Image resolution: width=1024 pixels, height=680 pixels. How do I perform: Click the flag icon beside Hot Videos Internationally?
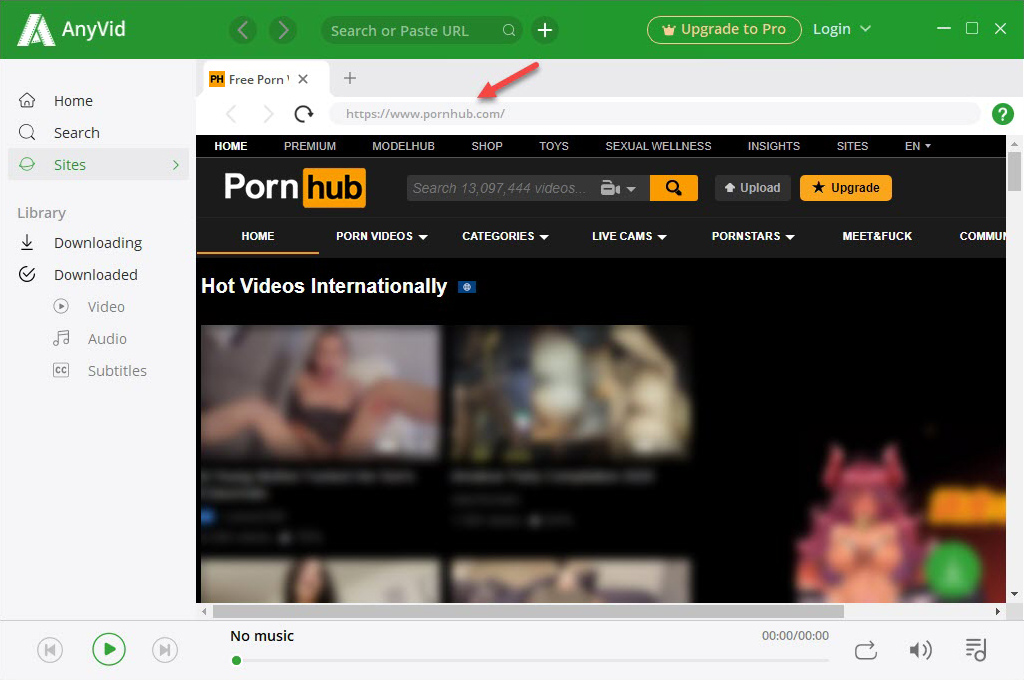click(467, 287)
